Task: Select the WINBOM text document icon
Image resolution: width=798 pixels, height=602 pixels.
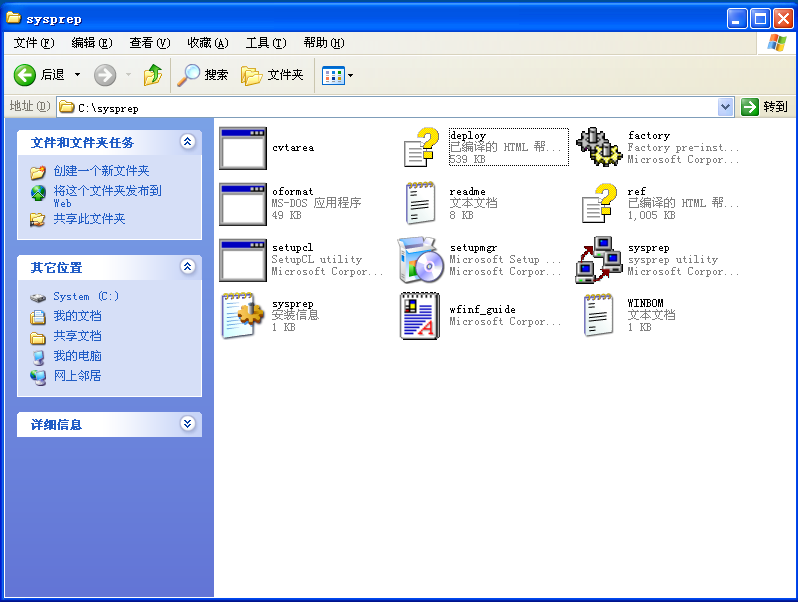Action: [x=598, y=315]
